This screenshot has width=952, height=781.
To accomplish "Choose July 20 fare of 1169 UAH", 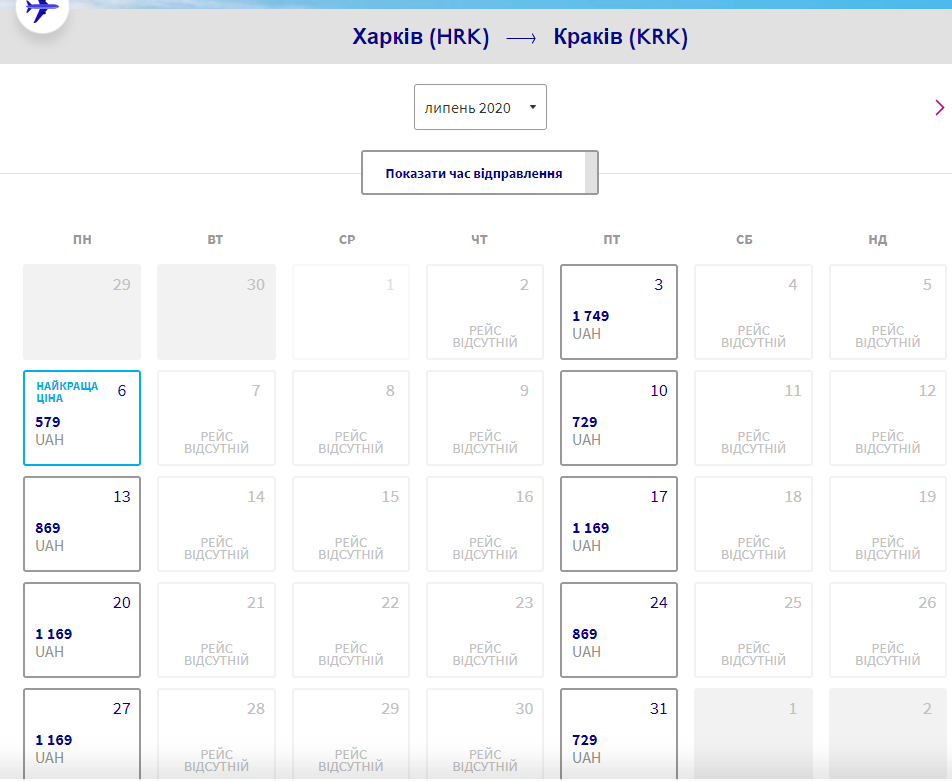I will coord(81,630).
